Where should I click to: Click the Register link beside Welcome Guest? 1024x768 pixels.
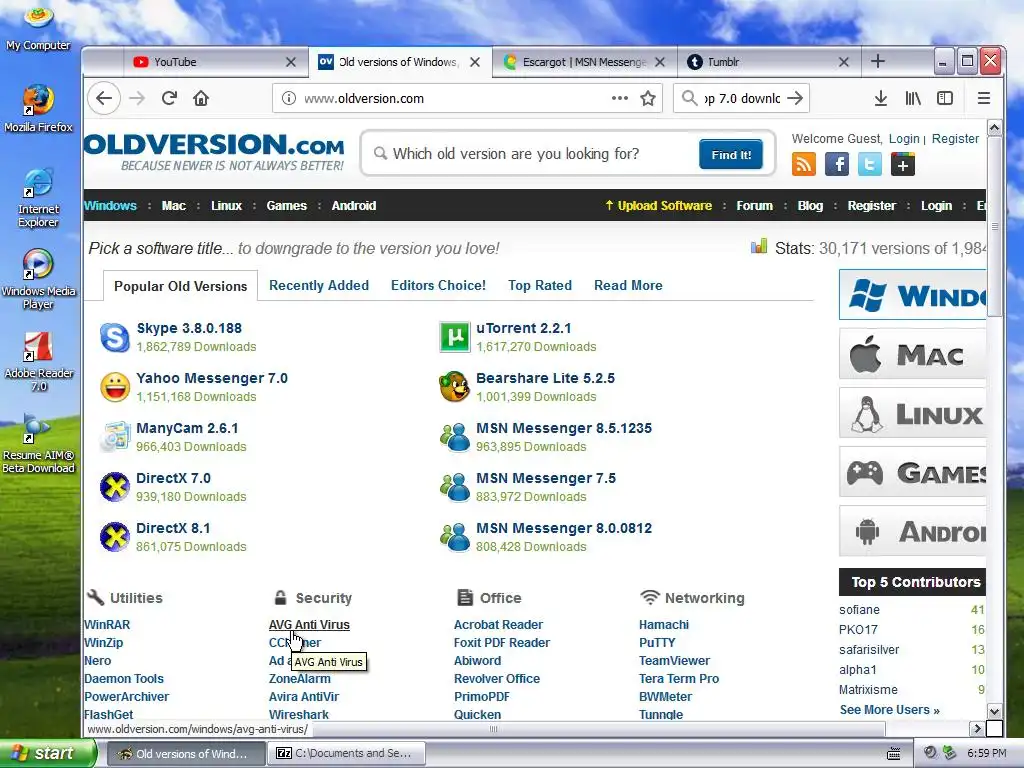tap(955, 138)
